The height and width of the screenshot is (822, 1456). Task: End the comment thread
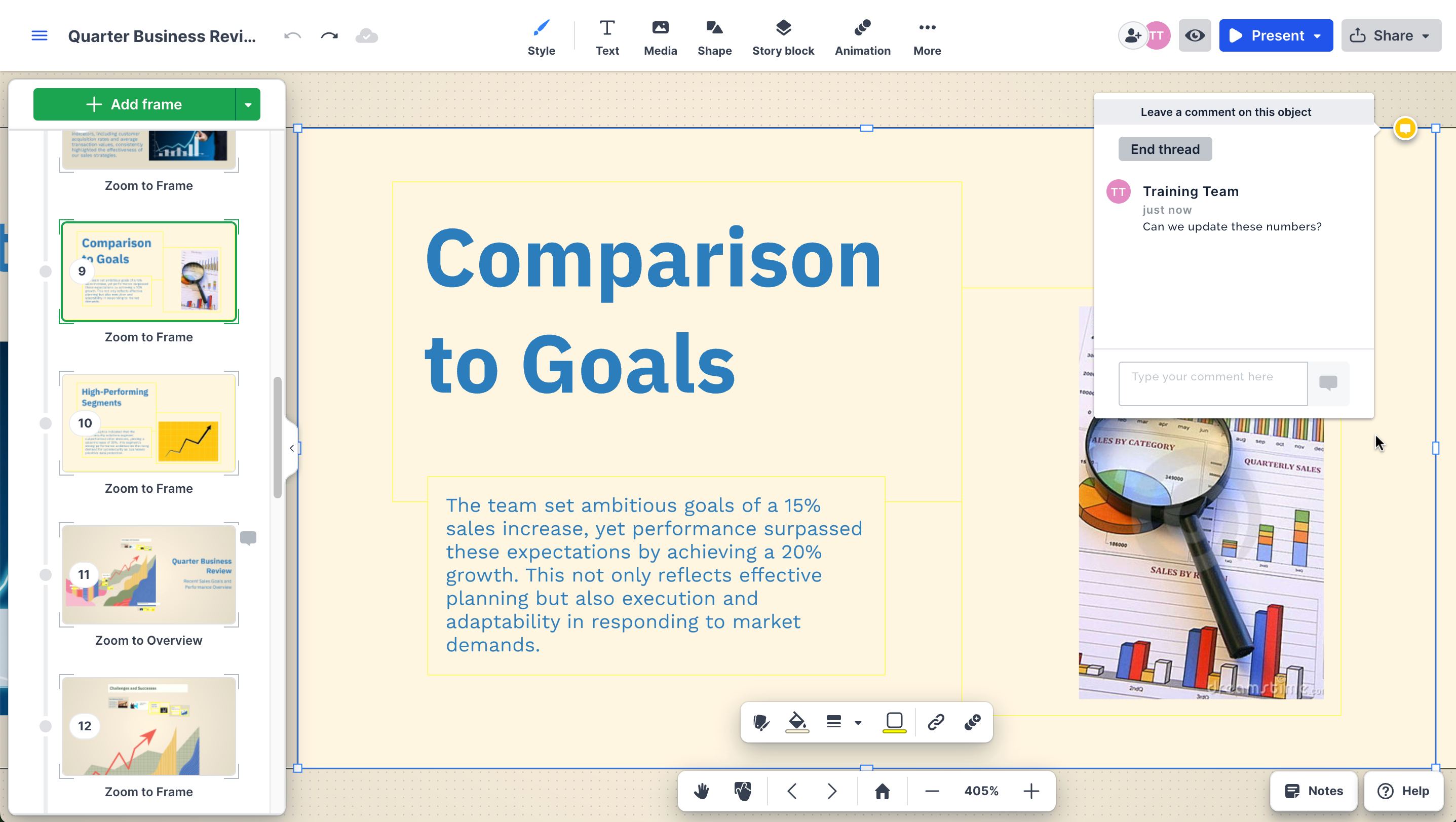[1165, 148]
